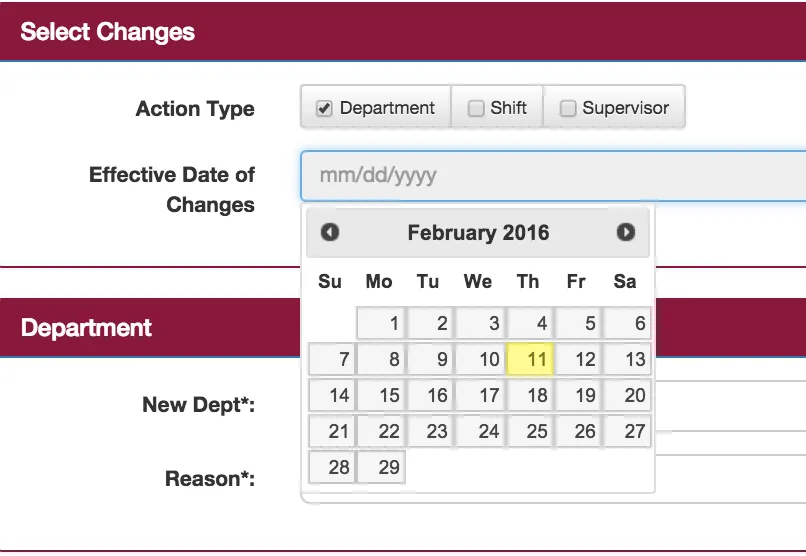Select February 9 in the calendar
This screenshot has height=556, width=806.
431,359
